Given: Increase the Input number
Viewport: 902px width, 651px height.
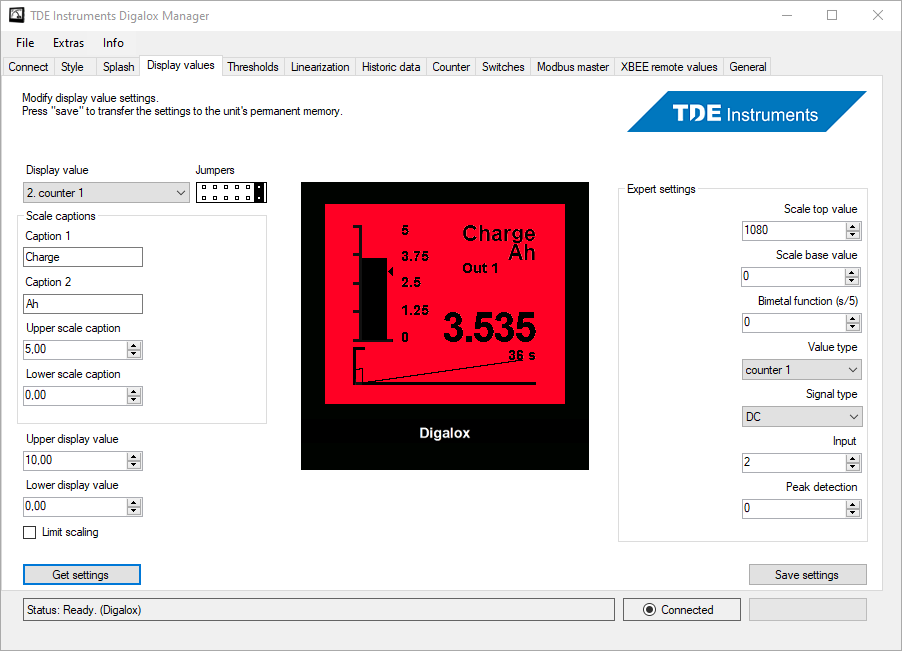Looking at the screenshot, I should tap(853, 458).
